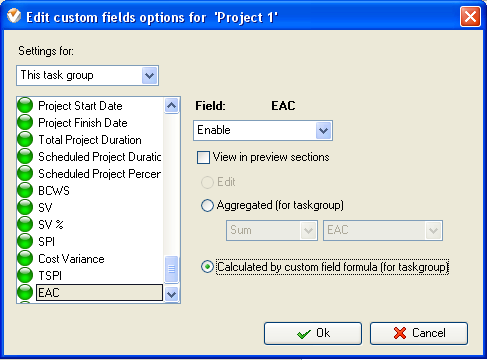Select Project Finish Date in field list
Screen dimensions: 487x360
[x=83, y=123]
